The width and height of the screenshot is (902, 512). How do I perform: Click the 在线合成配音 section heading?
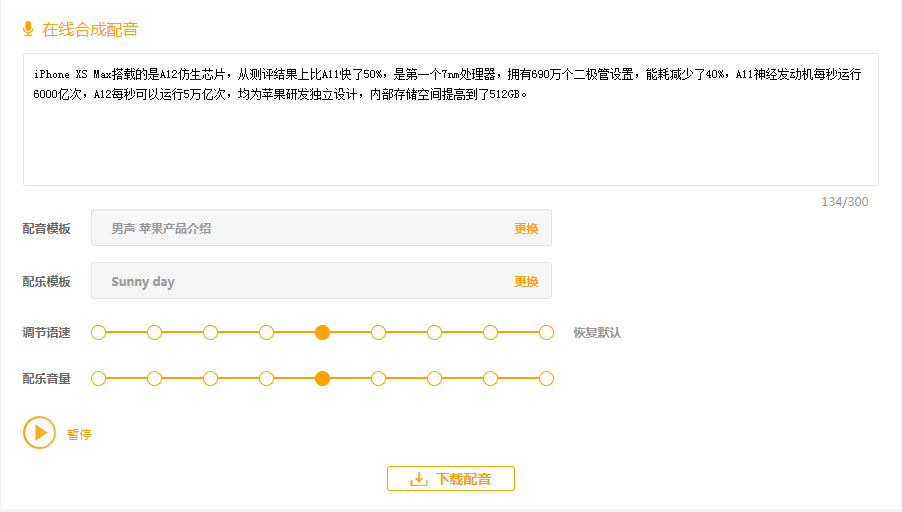click(90, 29)
